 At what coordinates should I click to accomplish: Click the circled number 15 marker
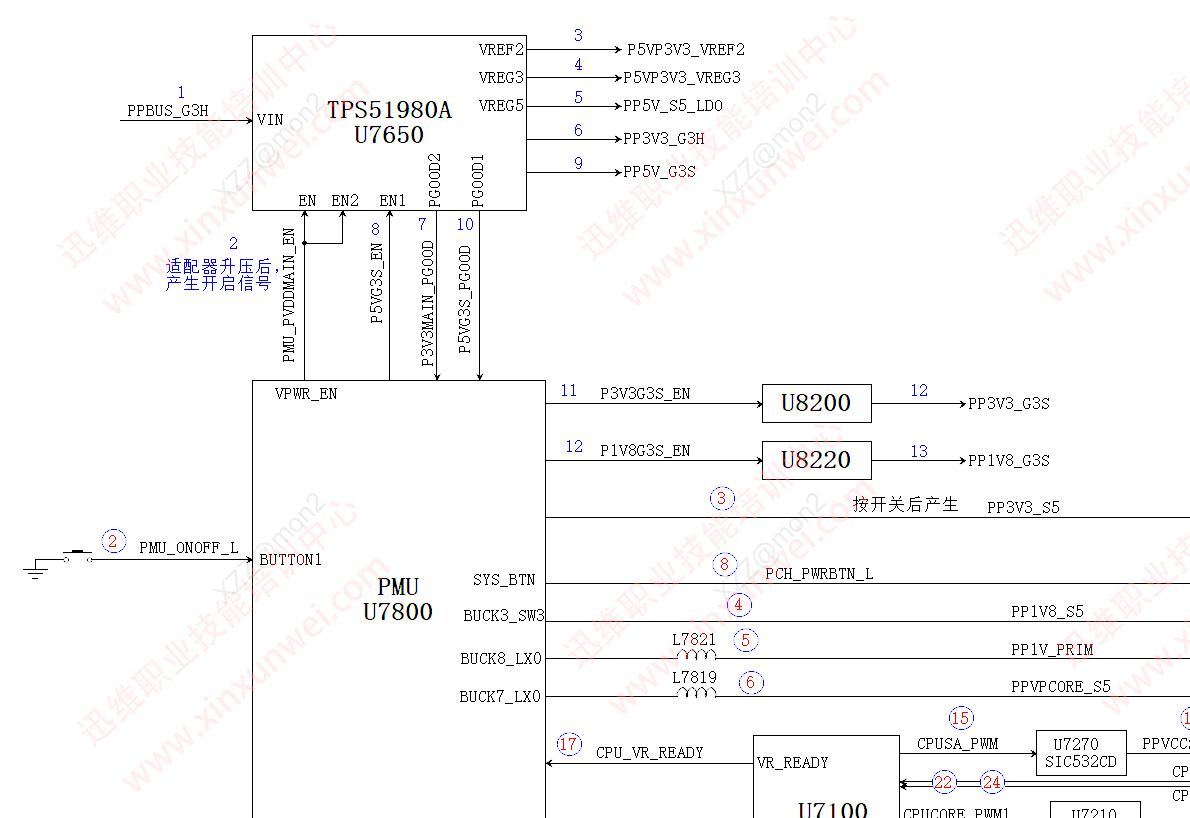click(x=961, y=718)
